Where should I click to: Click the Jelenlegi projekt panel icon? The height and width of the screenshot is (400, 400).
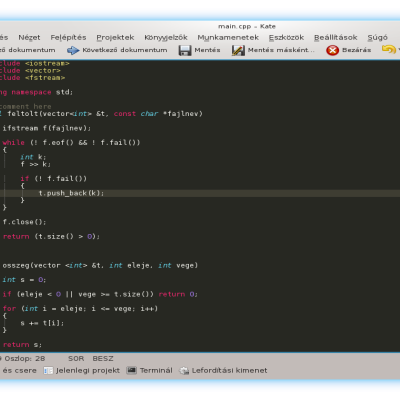[x=48, y=371]
